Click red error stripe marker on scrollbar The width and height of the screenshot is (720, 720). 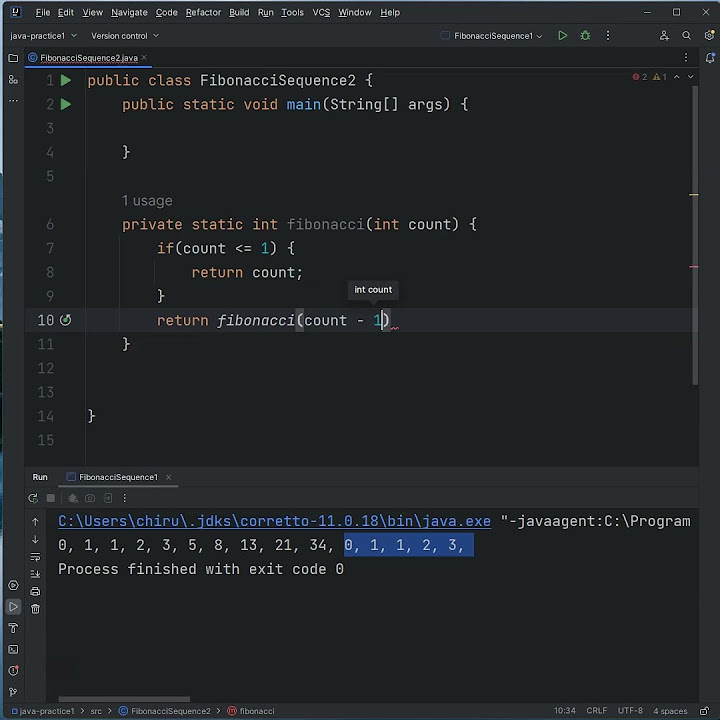tap(694, 266)
